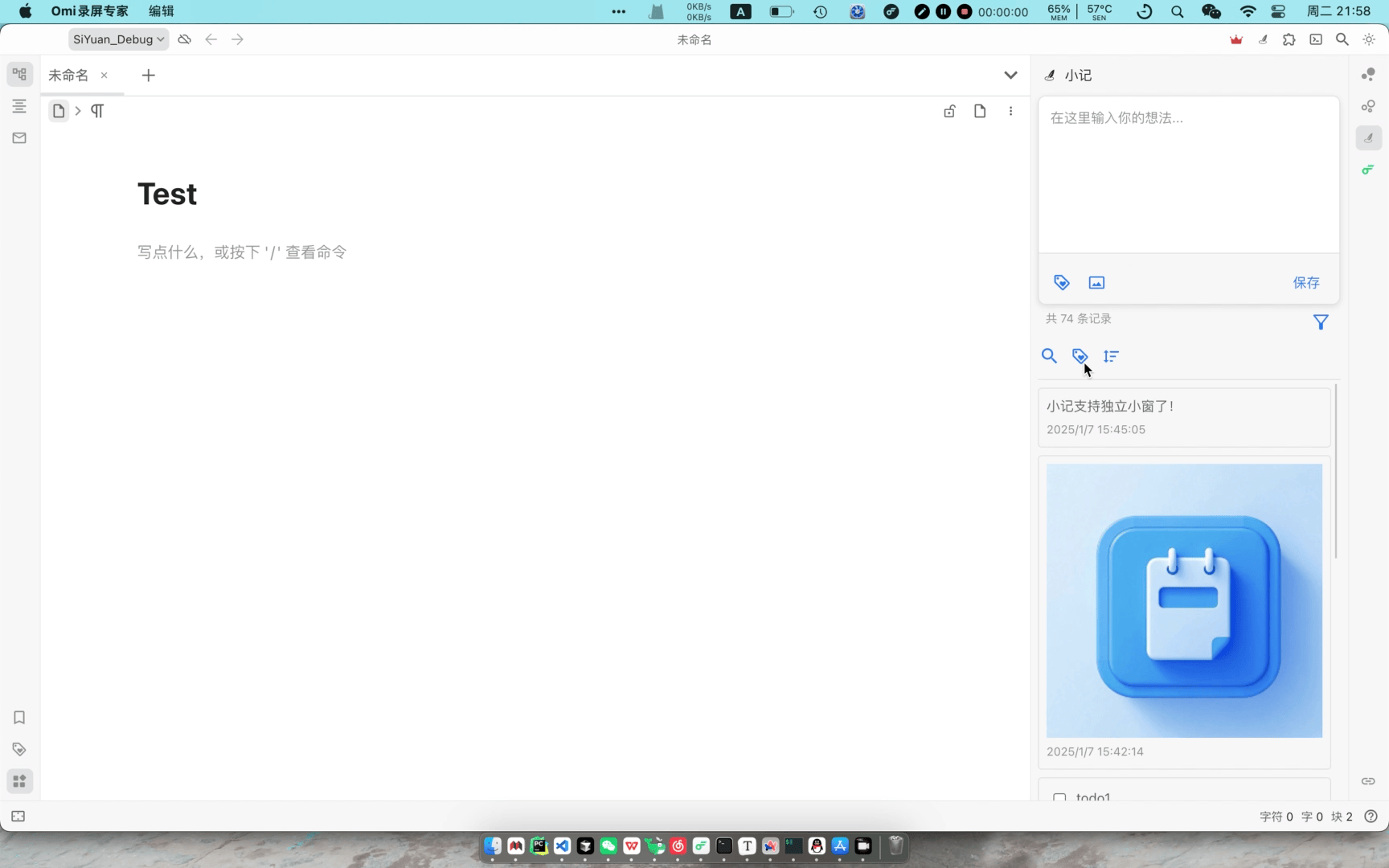
Task: Open the terminal/console icon in top toolbar
Action: (x=1317, y=39)
